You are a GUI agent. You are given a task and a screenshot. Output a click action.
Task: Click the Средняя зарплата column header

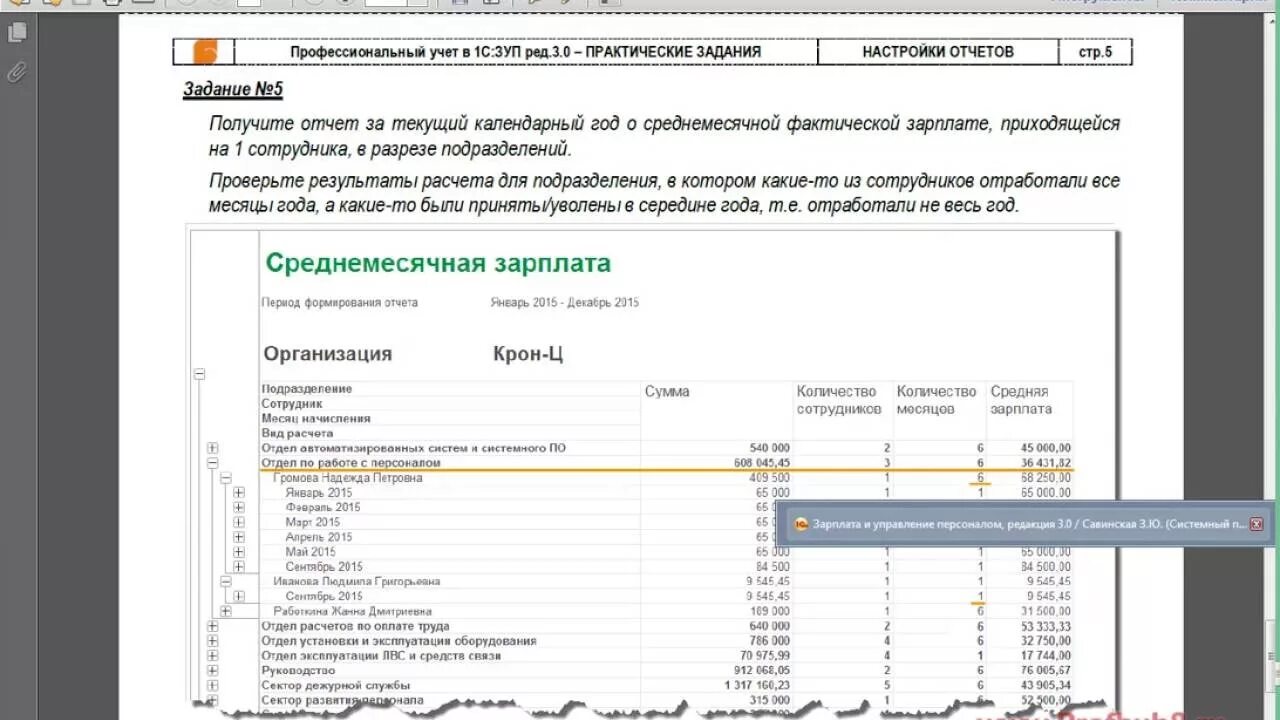[1020, 400]
